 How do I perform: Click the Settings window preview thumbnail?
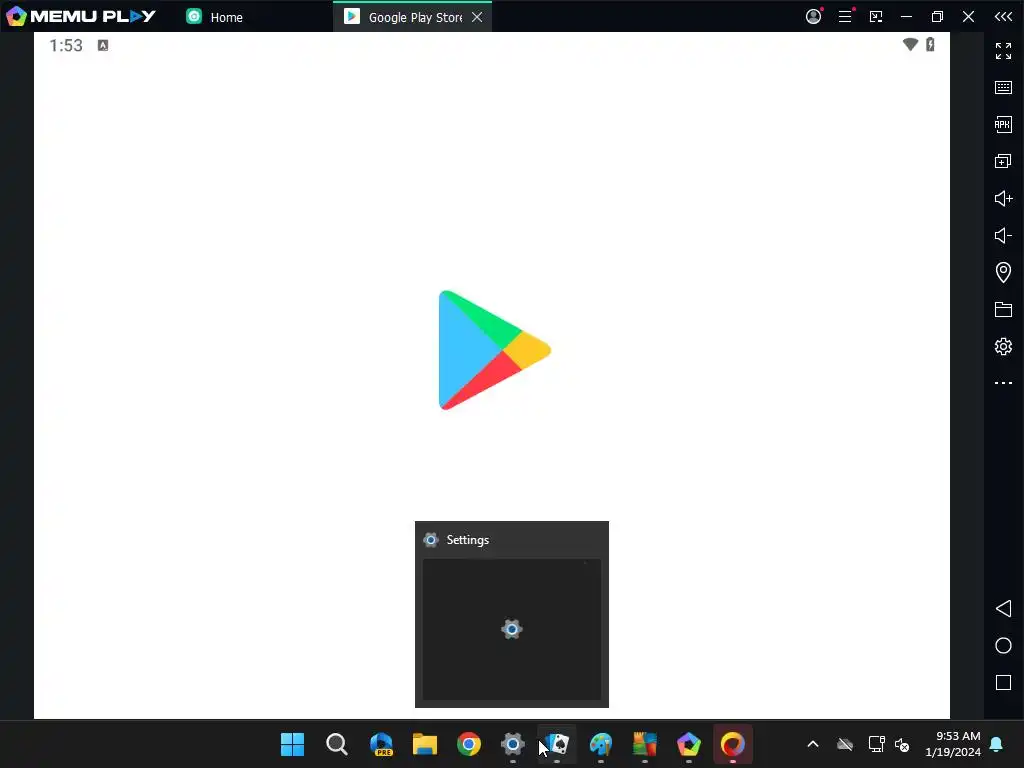pos(512,629)
